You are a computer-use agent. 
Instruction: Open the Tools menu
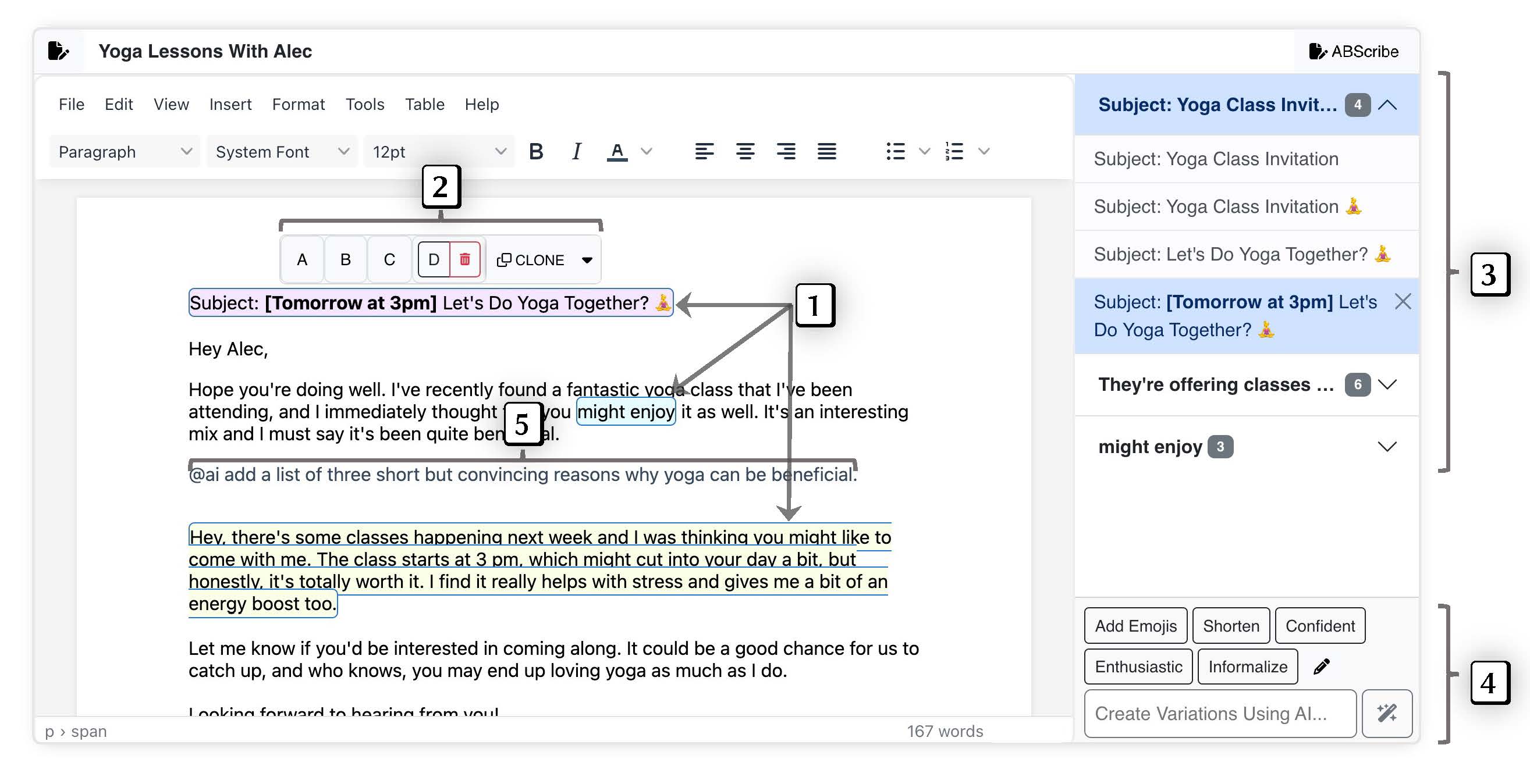[x=365, y=105]
